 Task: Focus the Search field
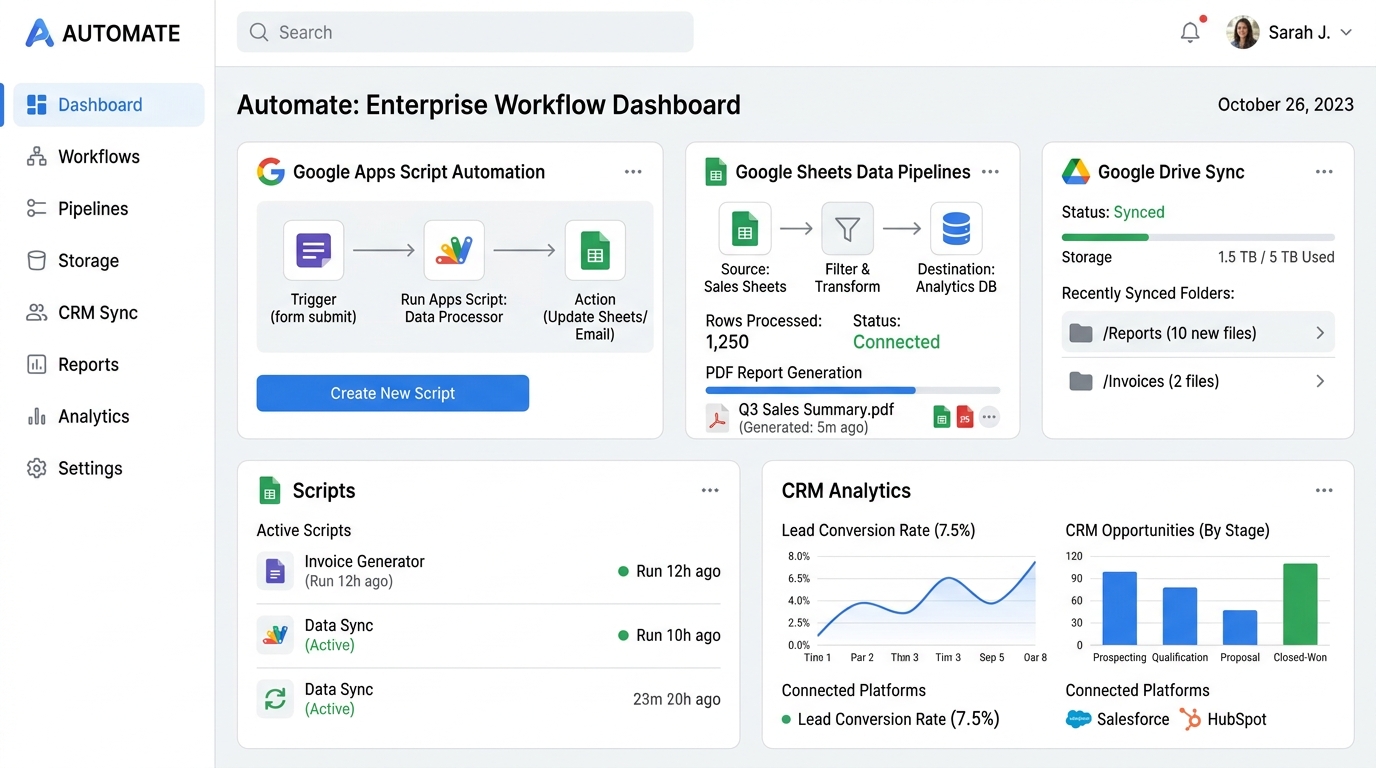tap(465, 32)
